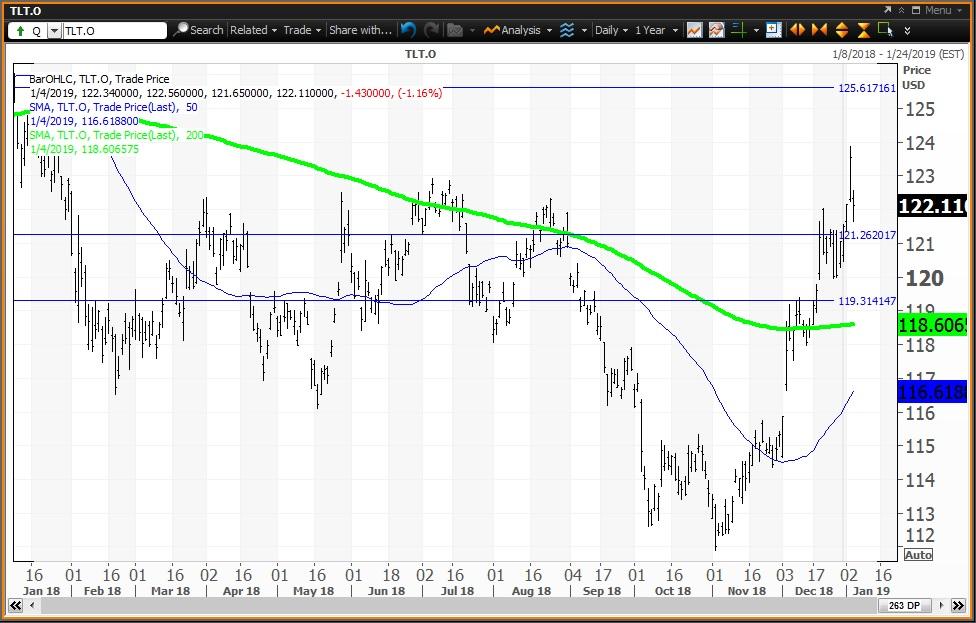The width and height of the screenshot is (976, 623).
Task: Click the zoom-in plus chart icon
Action: pos(774,30)
